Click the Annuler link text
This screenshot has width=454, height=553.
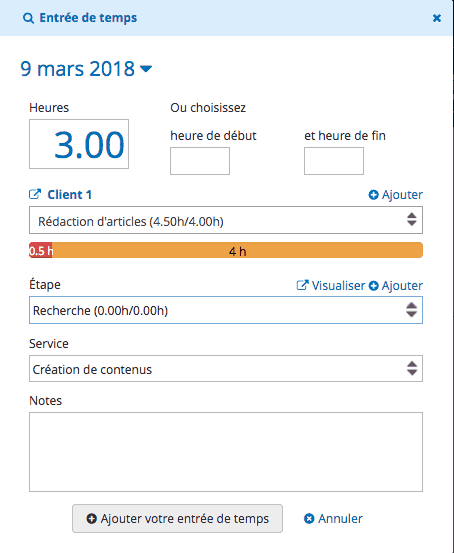[x=340, y=519]
